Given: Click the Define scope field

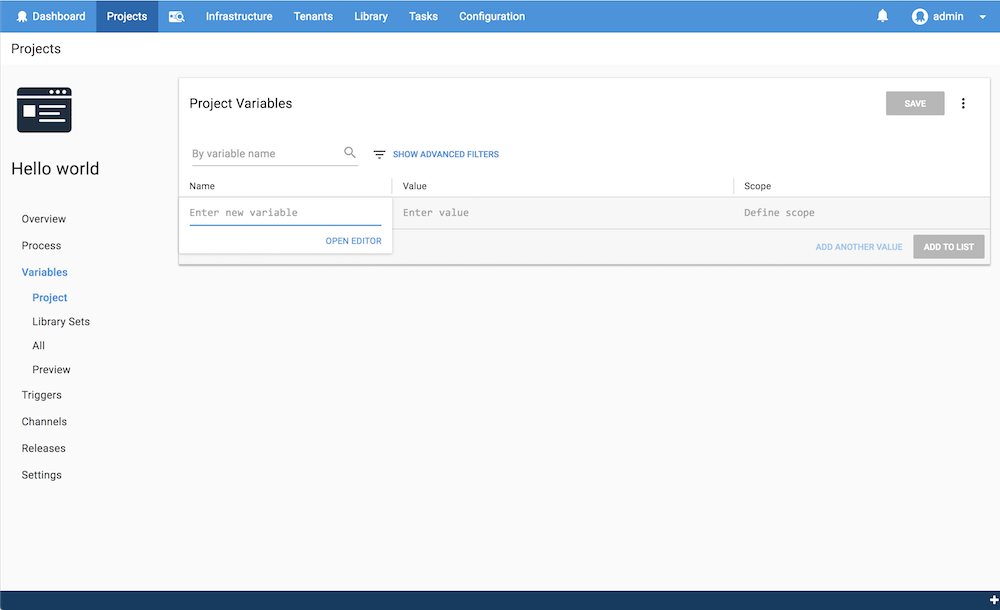Looking at the screenshot, I should (862, 213).
